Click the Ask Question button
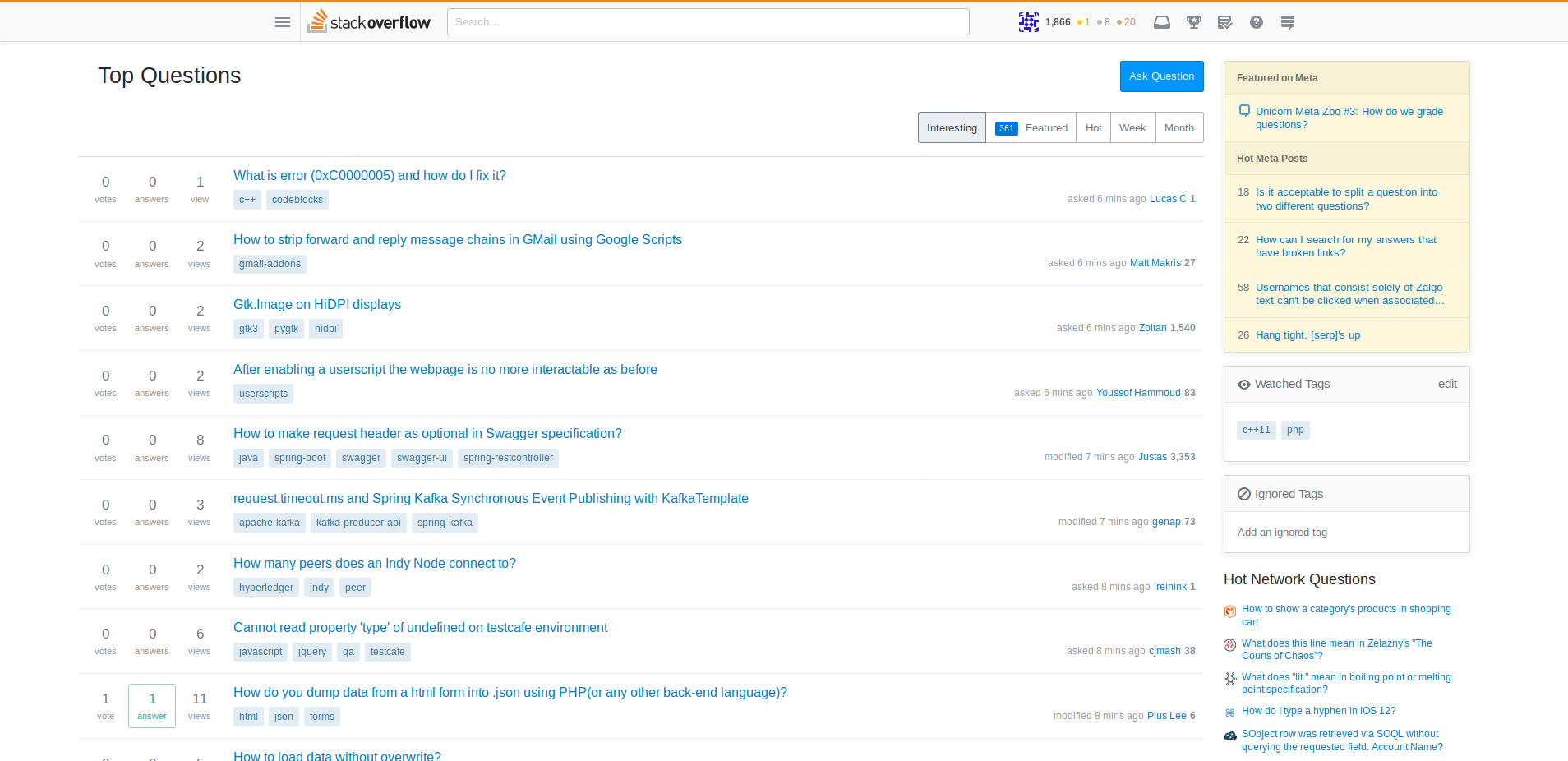This screenshot has width=1568, height=761. 1161,76
